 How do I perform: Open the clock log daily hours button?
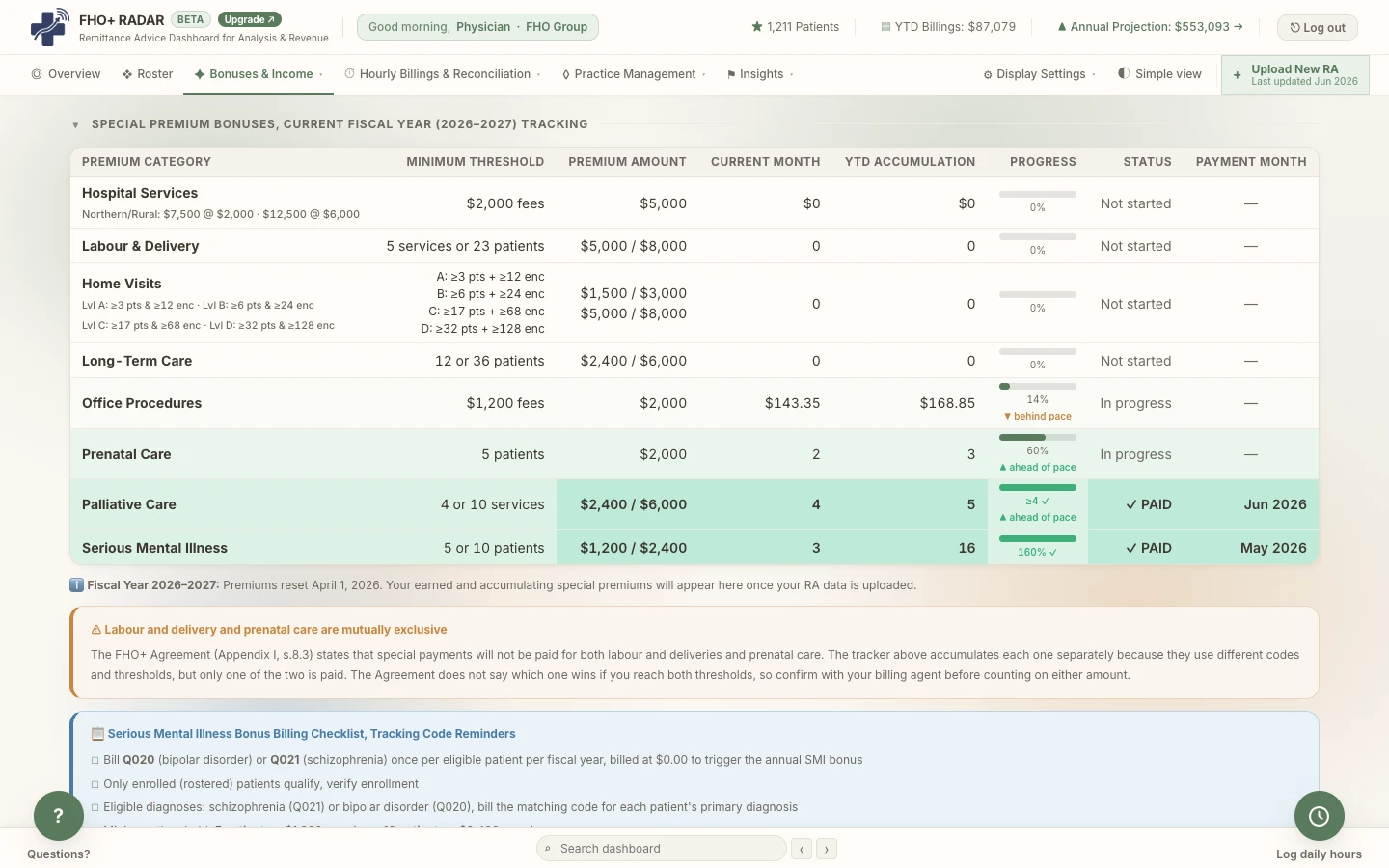pyautogui.click(x=1320, y=816)
